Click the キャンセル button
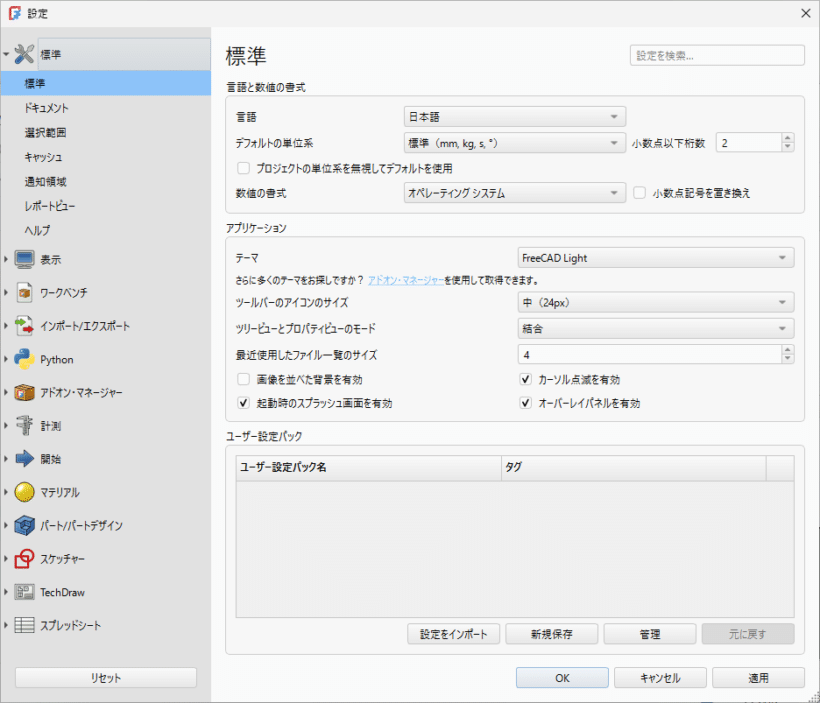820x703 pixels. [x=660, y=678]
